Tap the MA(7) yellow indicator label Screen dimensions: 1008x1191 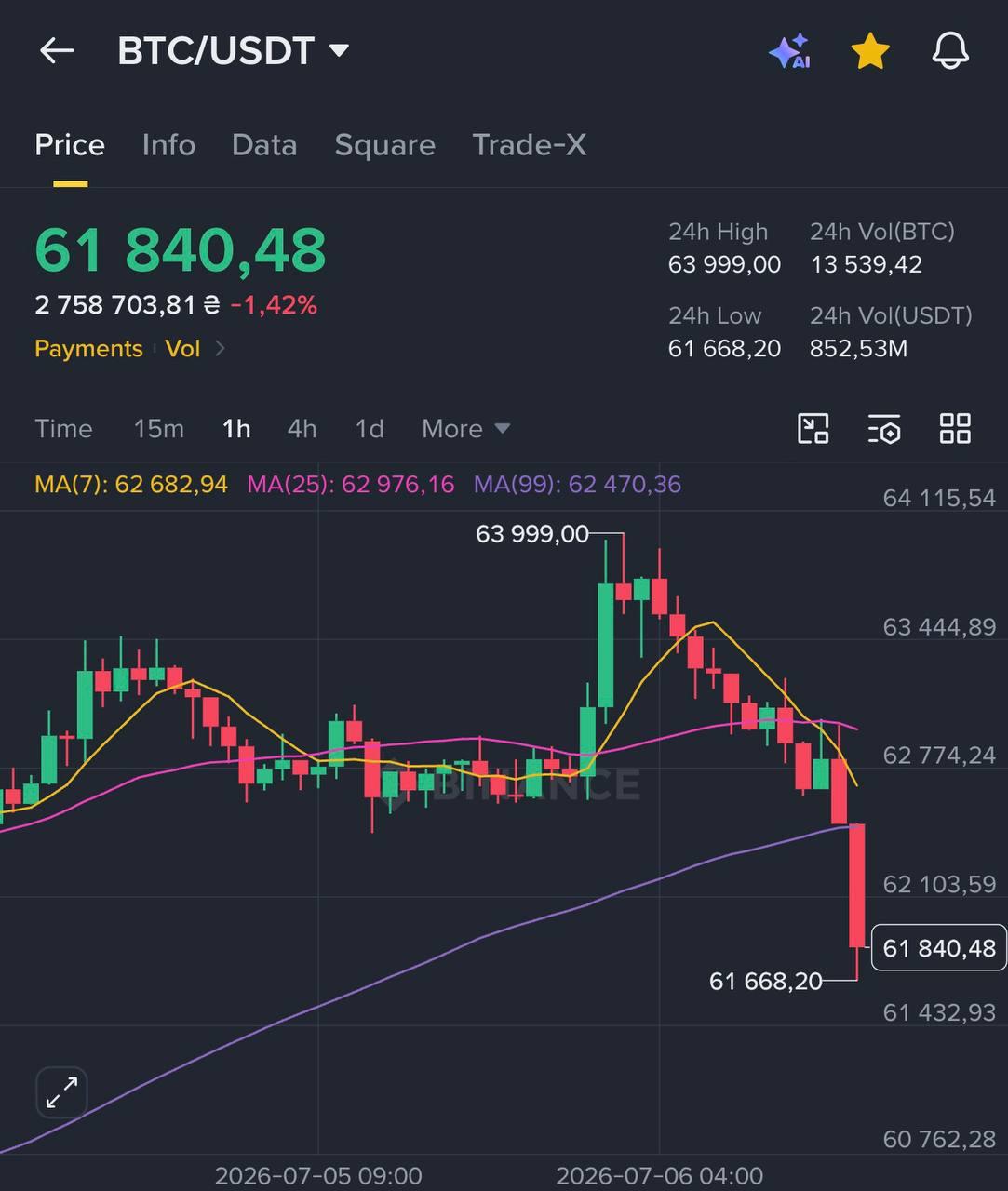[130, 484]
